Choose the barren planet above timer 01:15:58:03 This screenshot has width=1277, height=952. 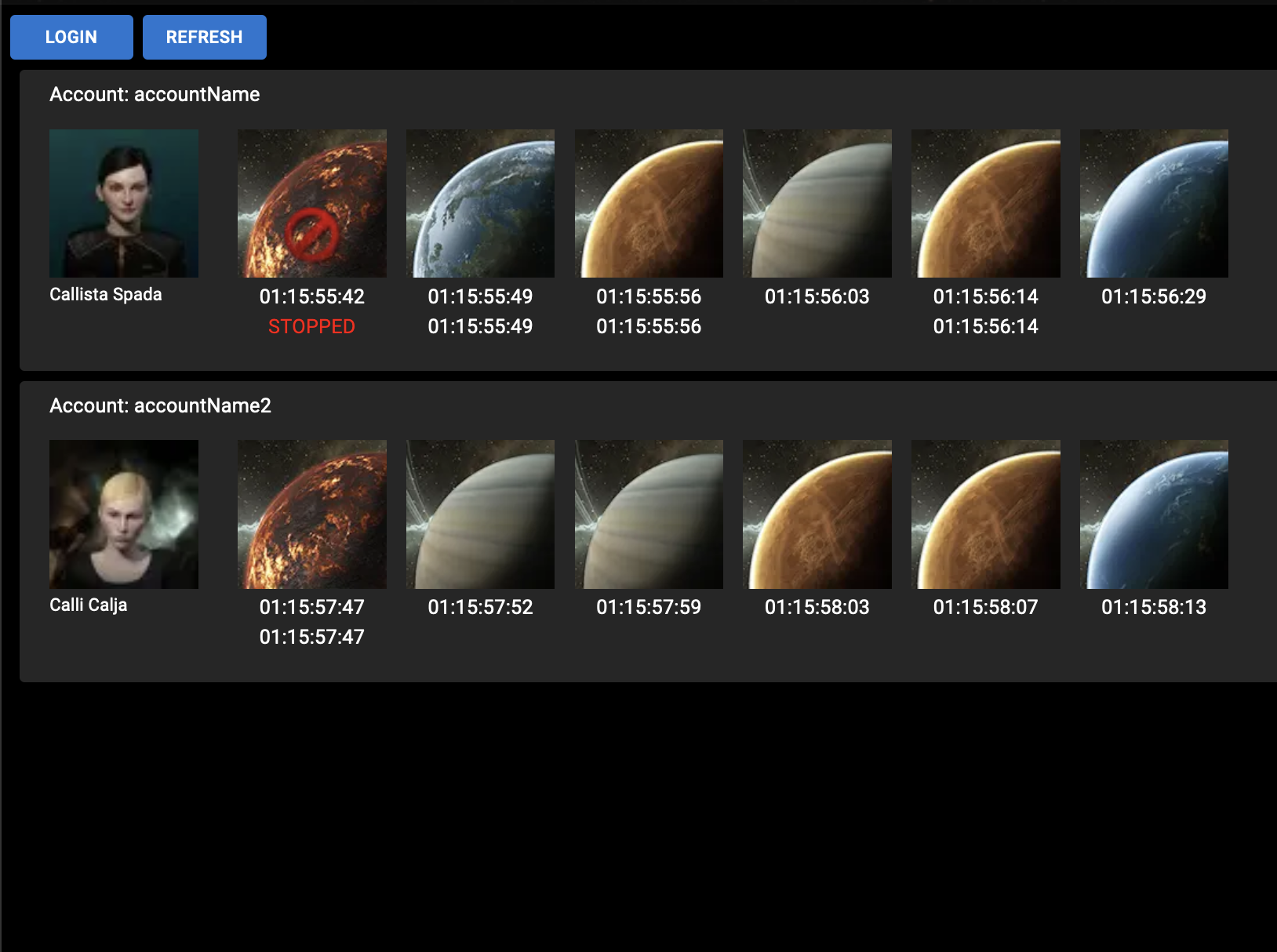click(817, 514)
